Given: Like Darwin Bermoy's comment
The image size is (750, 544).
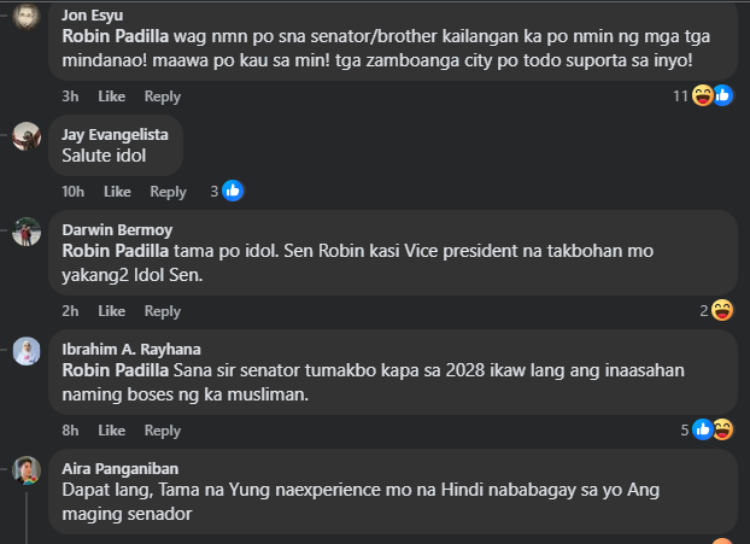Looking at the screenshot, I should click(111, 311).
